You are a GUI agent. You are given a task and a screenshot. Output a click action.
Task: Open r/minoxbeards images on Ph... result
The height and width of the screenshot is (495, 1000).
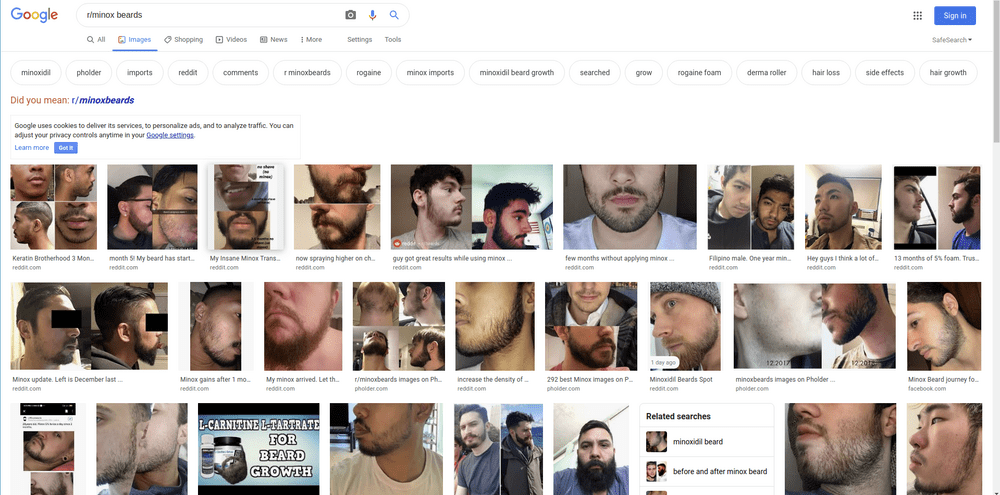point(399,327)
